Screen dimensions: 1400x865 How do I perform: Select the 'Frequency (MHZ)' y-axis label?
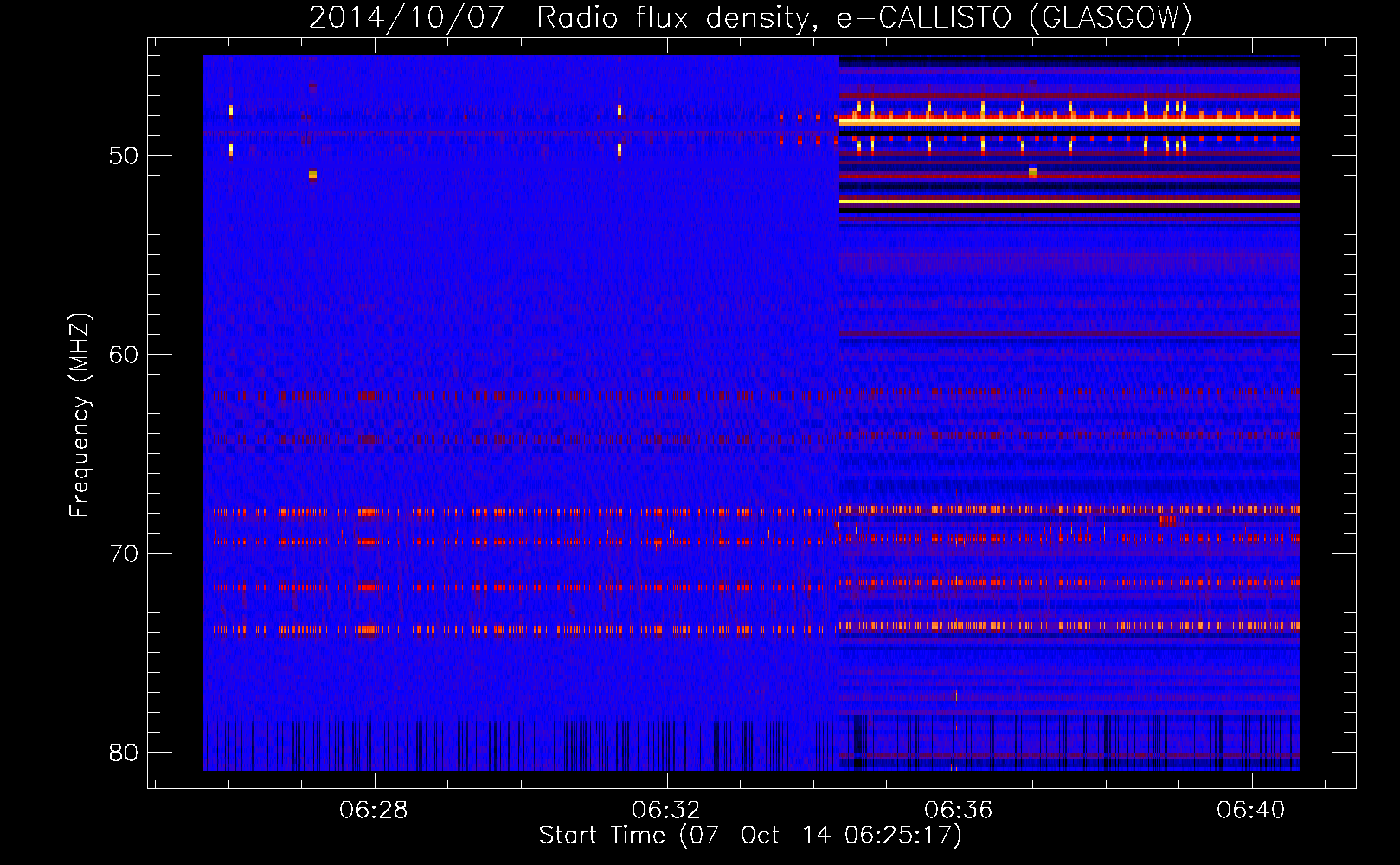(79, 415)
